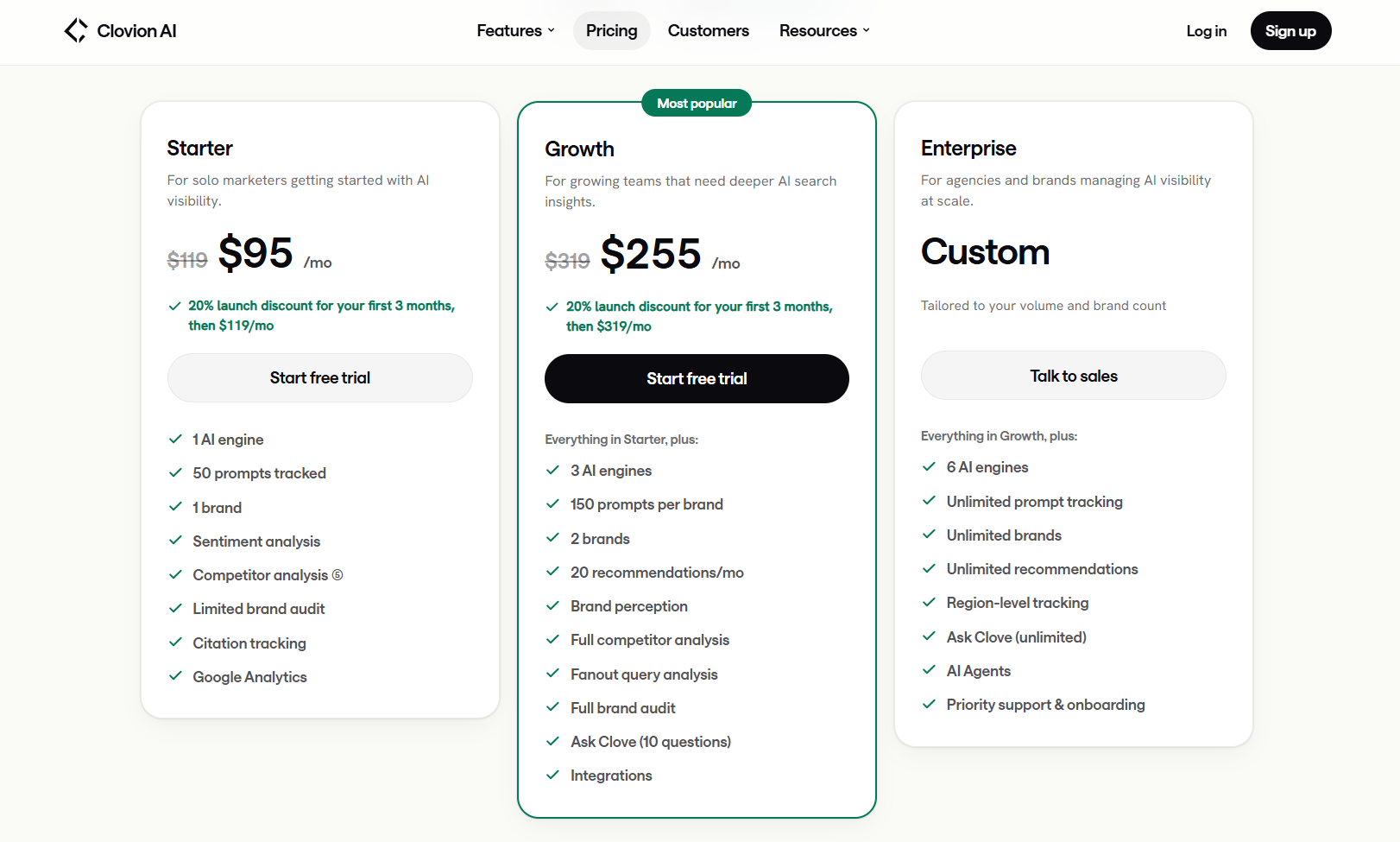Image resolution: width=1400 pixels, height=842 pixels.
Task: Click the checkmark beside Starter launch discount note
Action: click(x=174, y=306)
